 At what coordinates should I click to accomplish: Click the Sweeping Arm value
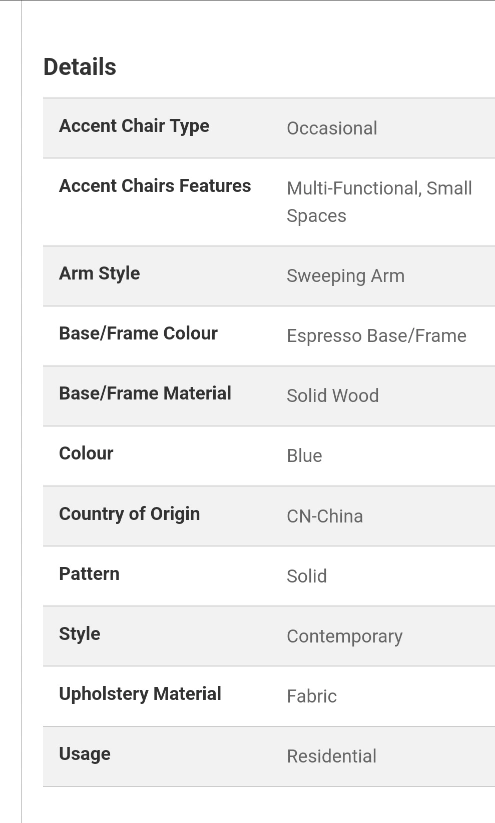pos(345,276)
